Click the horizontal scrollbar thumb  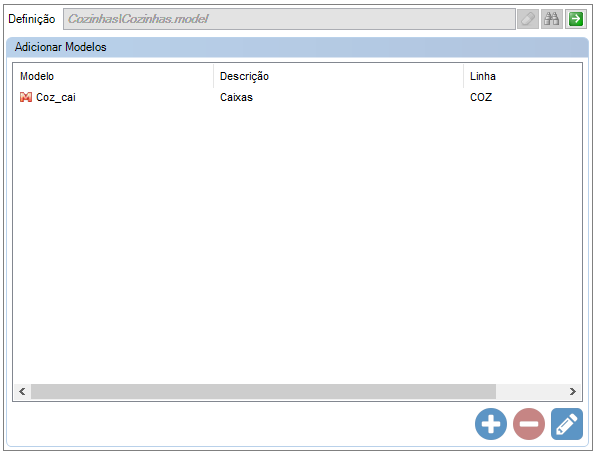coord(263,391)
